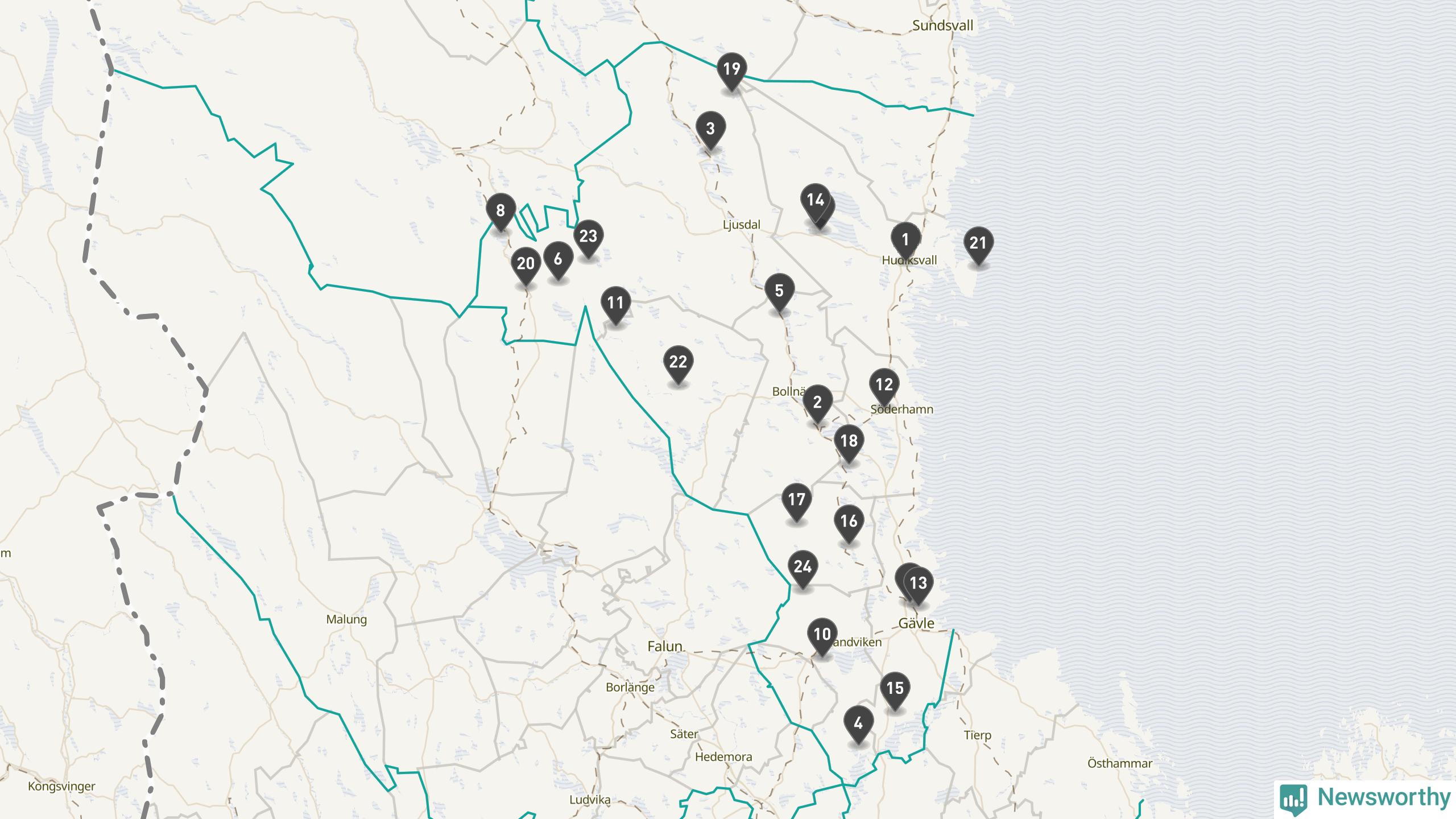
Task: Select pin number 2 near Bollnäs
Action: (818, 405)
